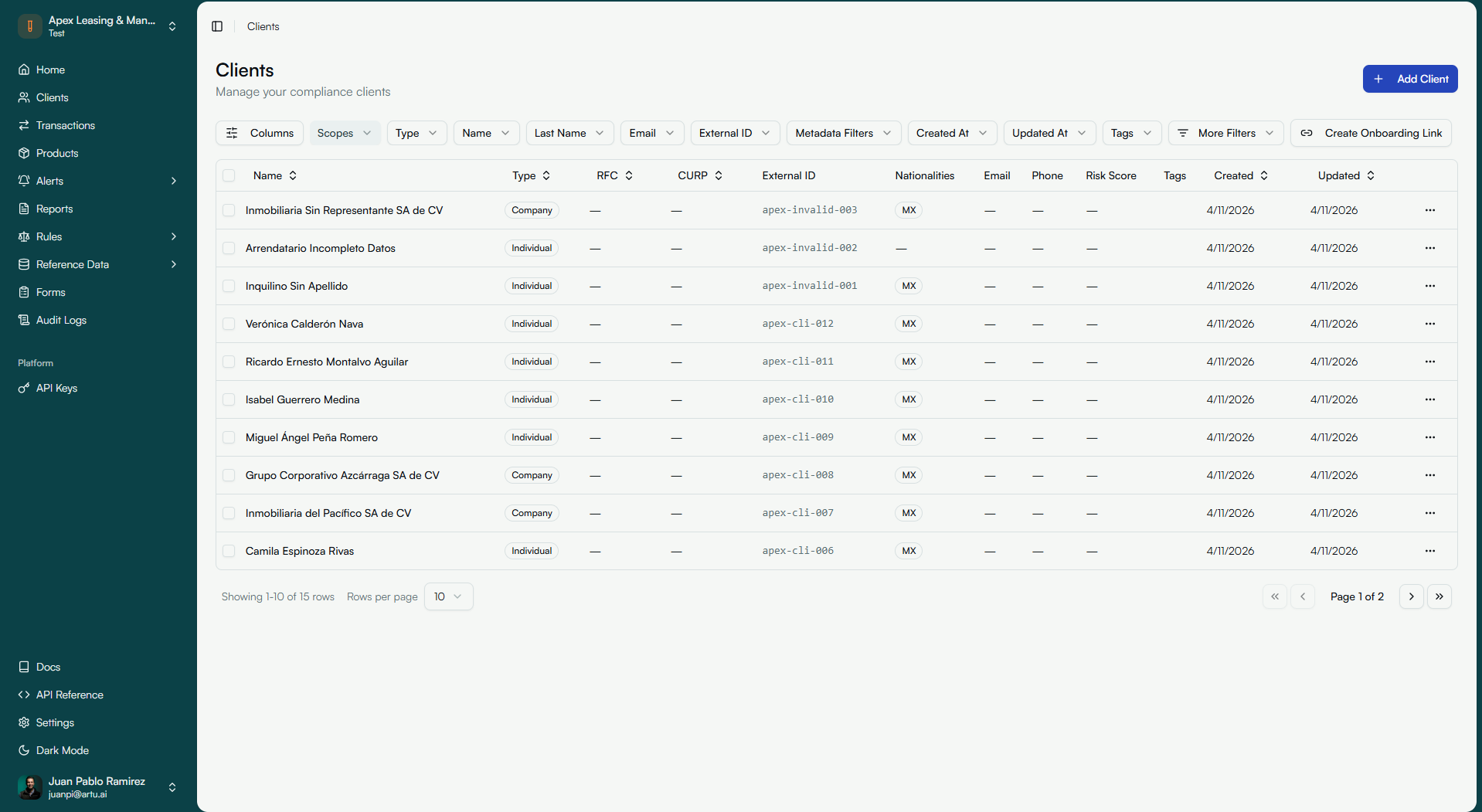This screenshot has width=1482, height=812.
Task: Click Create Onboarding Link
Action: tap(1371, 133)
